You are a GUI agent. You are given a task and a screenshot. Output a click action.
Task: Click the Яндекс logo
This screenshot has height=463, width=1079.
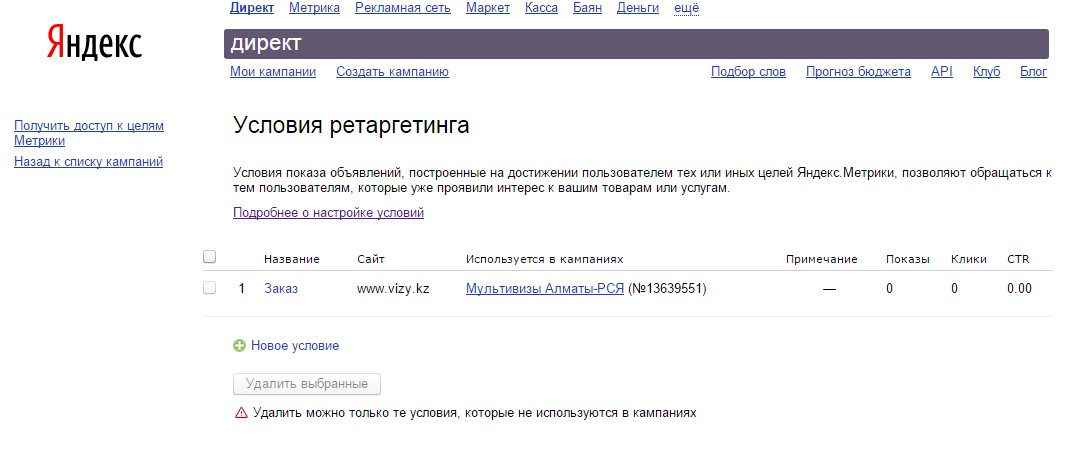point(94,43)
